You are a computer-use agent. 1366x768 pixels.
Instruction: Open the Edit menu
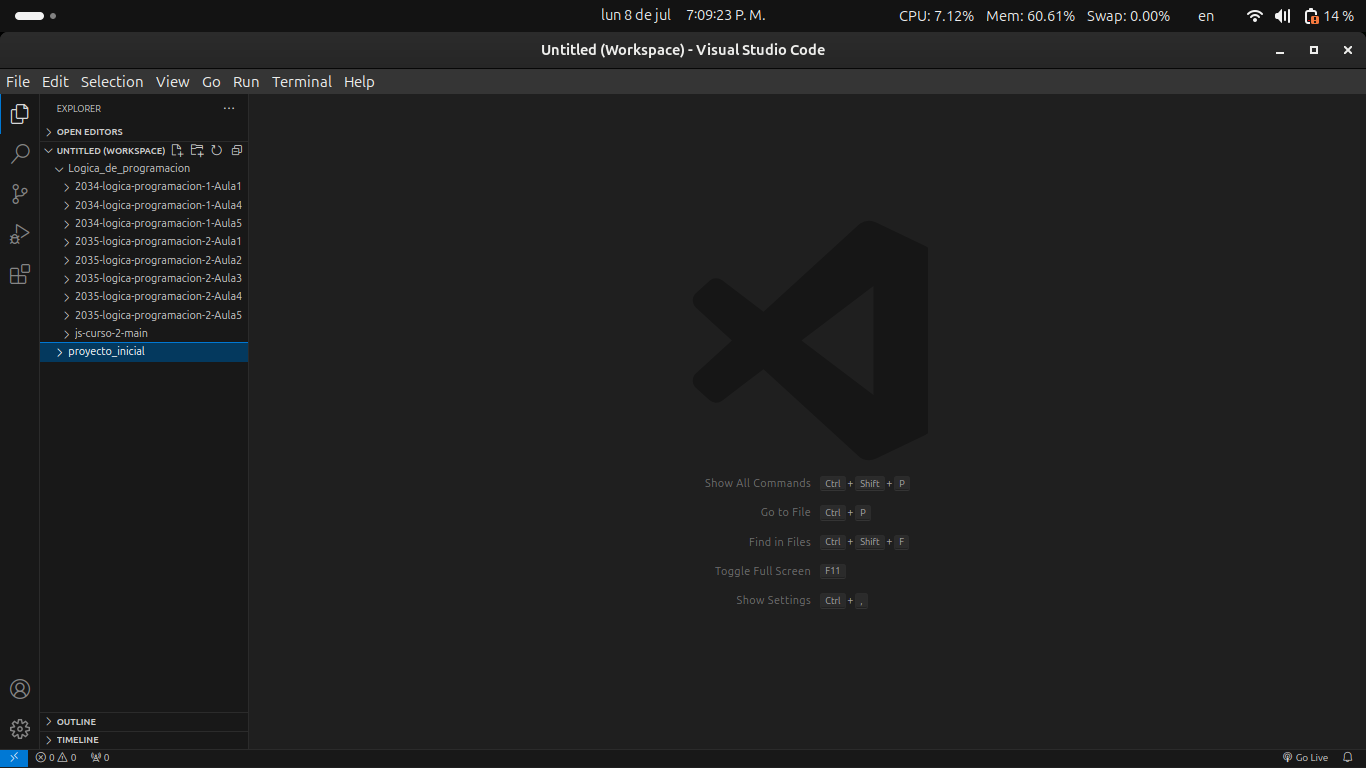(55, 82)
